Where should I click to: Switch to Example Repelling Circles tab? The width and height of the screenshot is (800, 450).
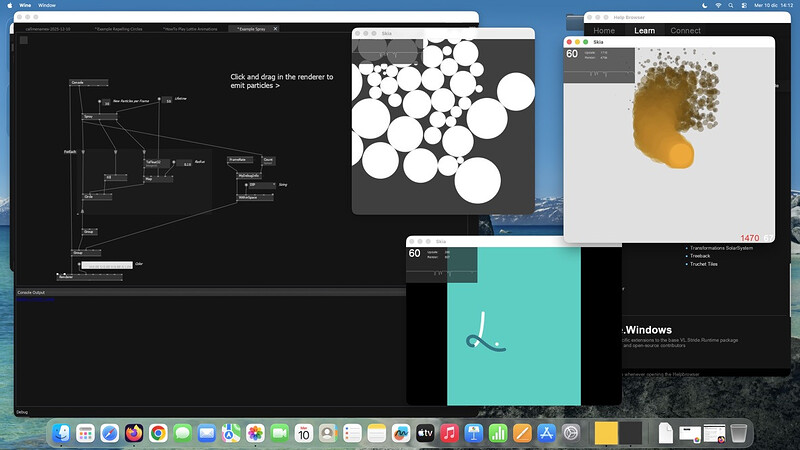pyautogui.click(x=118, y=30)
